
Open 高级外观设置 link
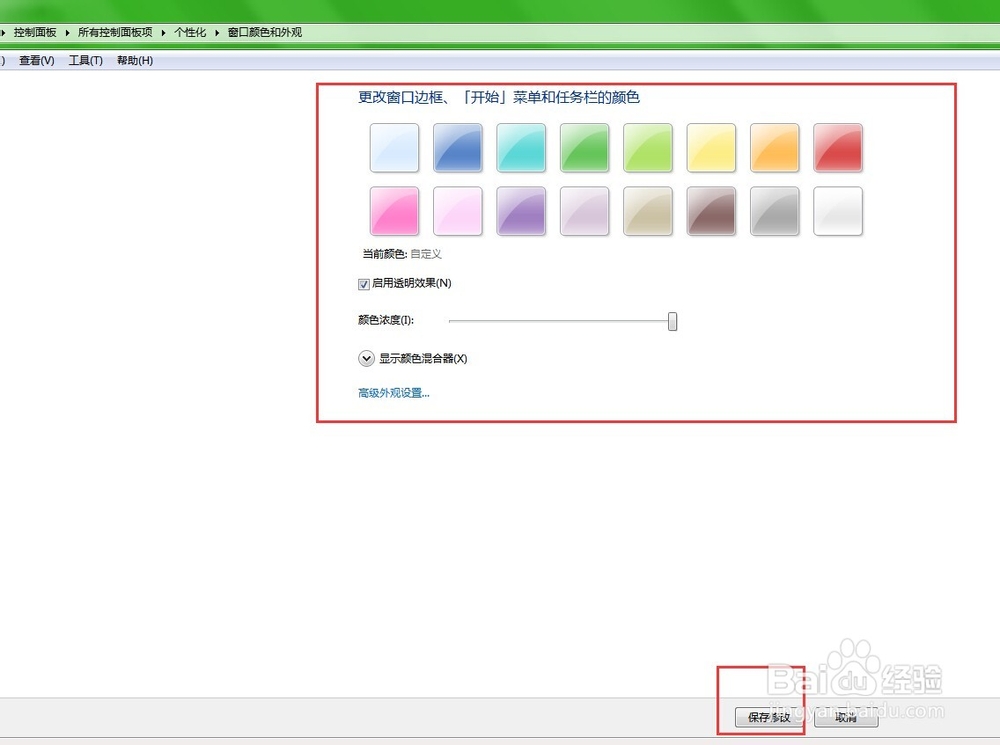(393, 393)
